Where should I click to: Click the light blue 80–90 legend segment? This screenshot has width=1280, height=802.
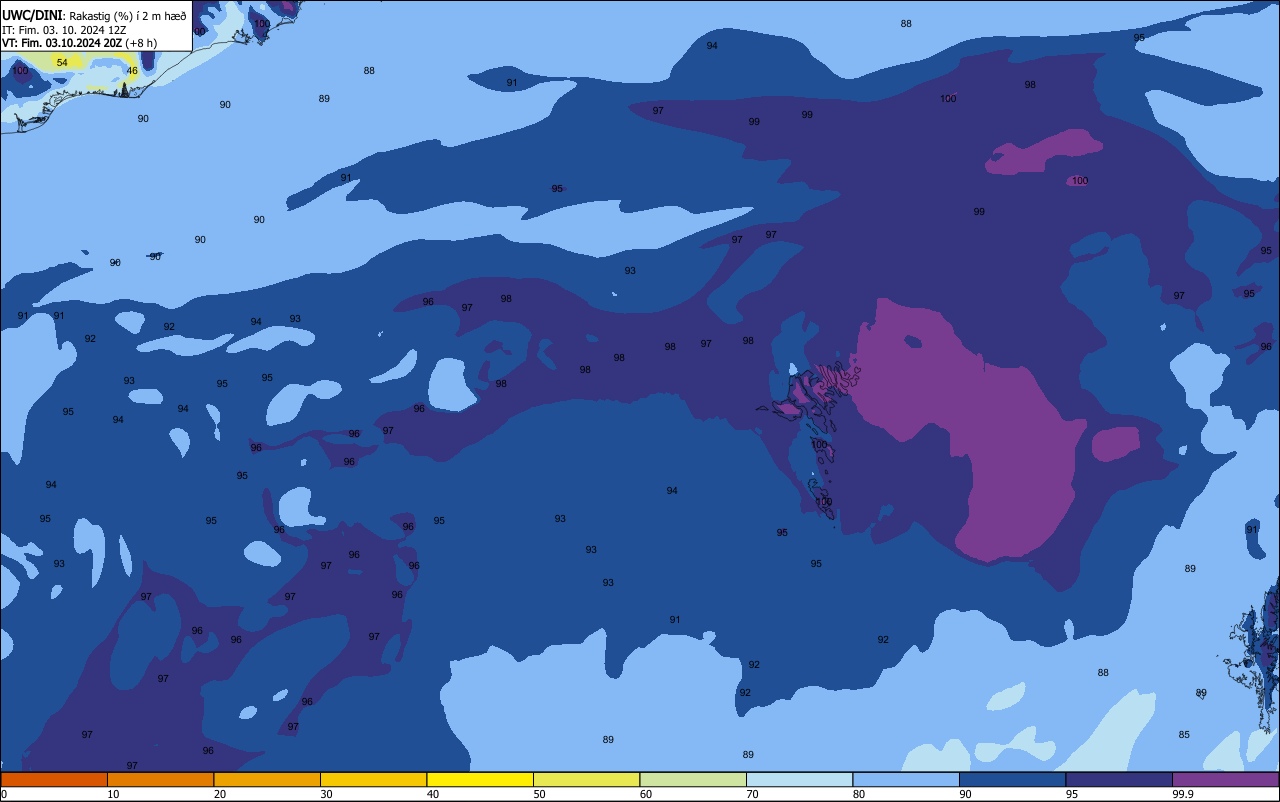pyautogui.click(x=906, y=779)
